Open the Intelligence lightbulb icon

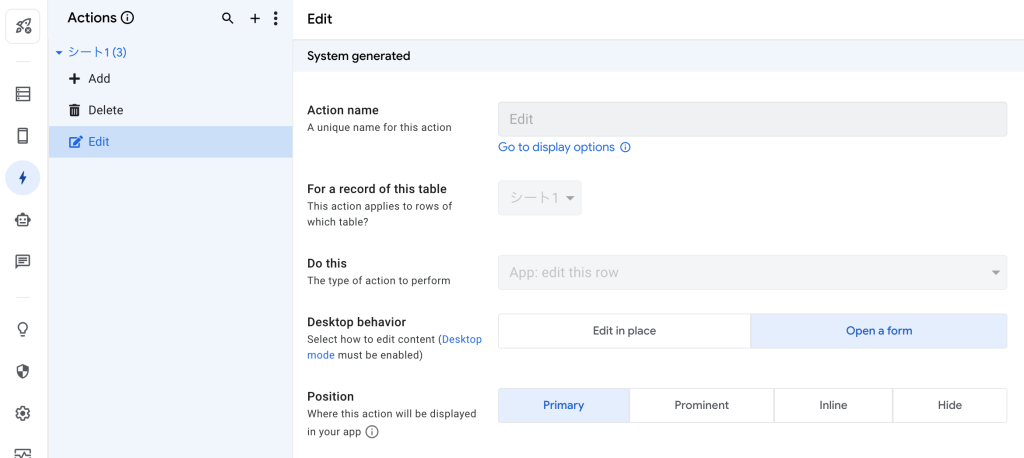(x=23, y=329)
